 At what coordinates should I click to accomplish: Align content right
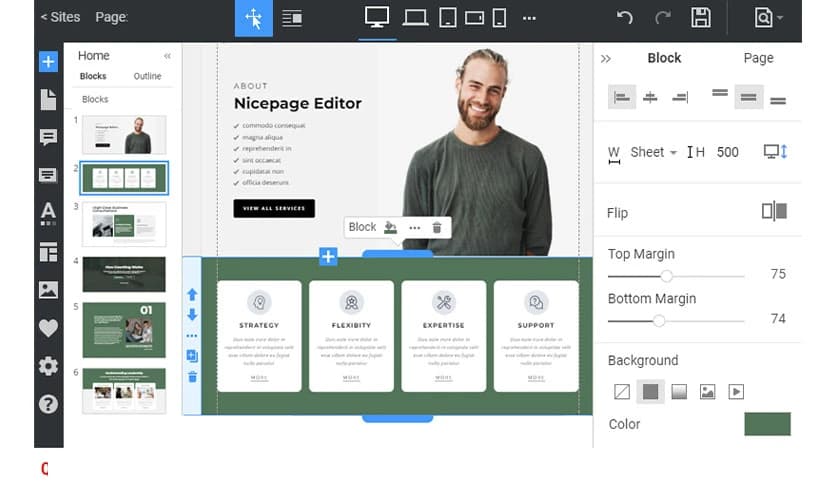680,97
